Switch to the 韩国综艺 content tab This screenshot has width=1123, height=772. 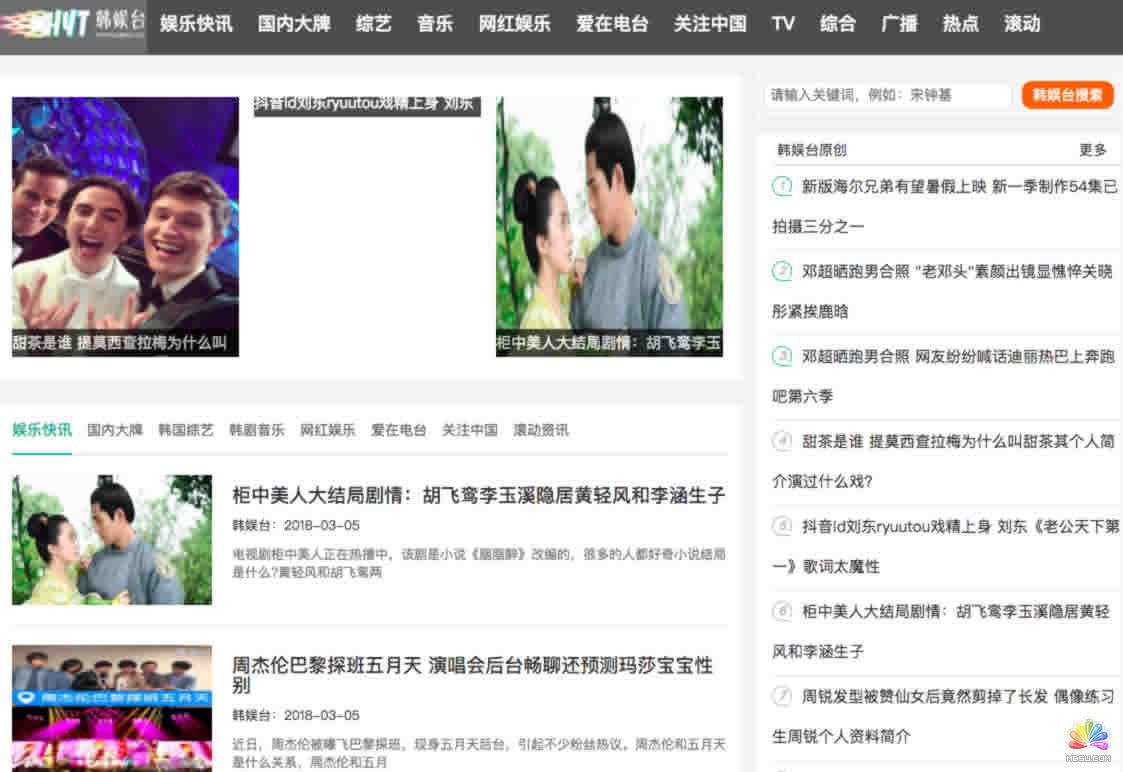coord(186,430)
